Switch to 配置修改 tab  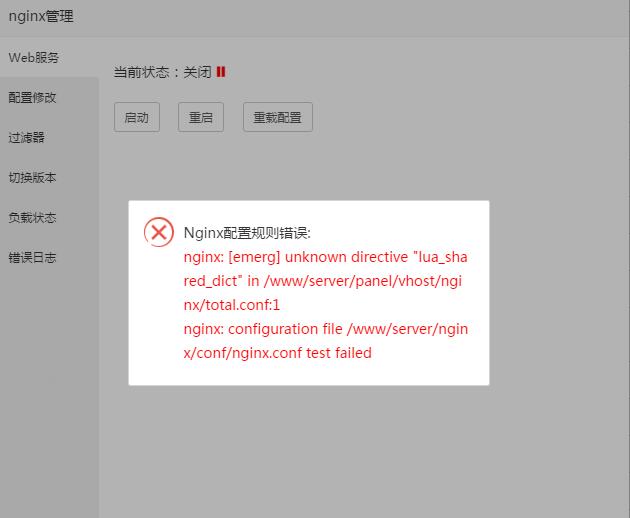(49, 98)
